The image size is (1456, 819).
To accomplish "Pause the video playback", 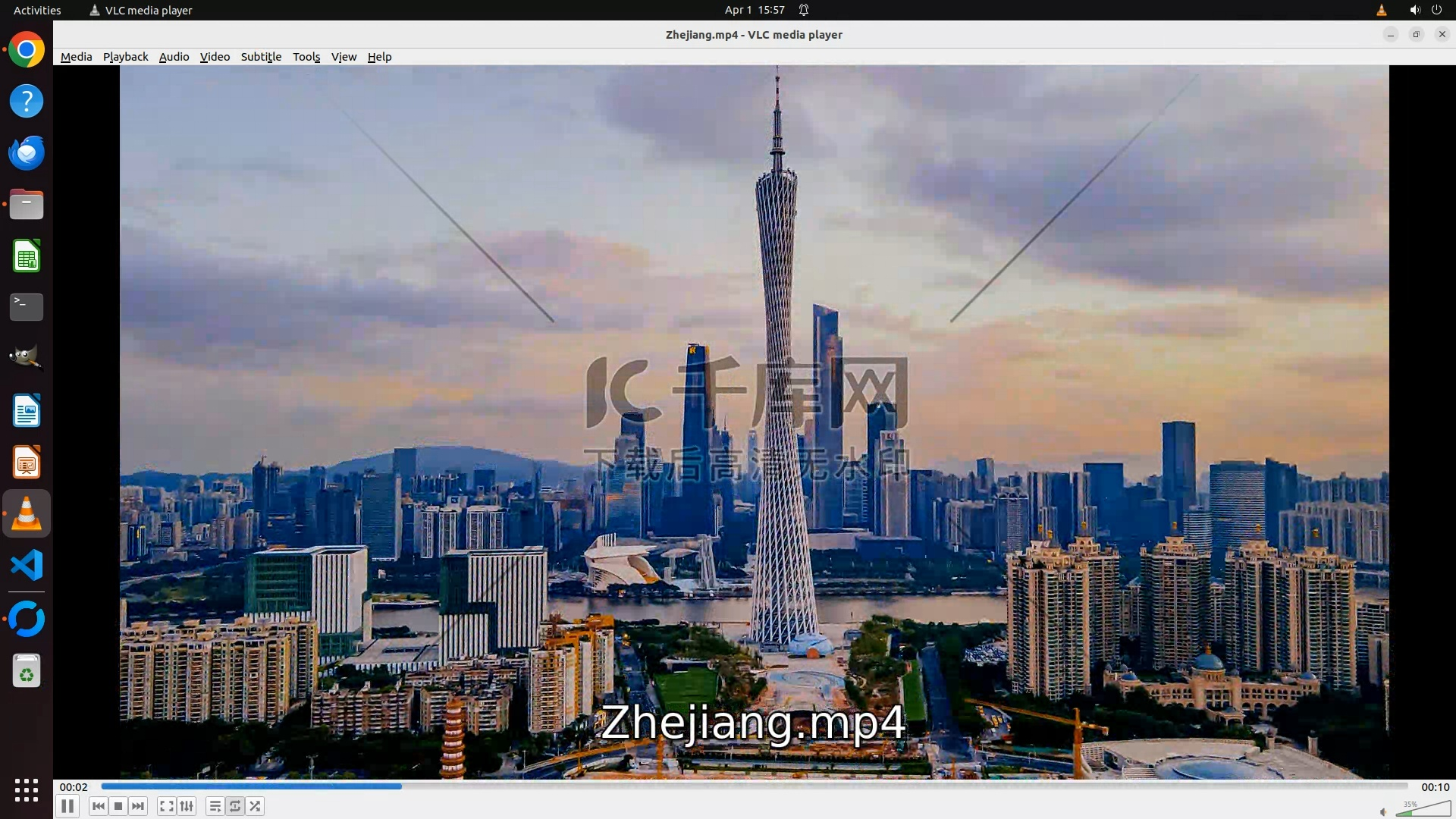I will click(x=67, y=806).
